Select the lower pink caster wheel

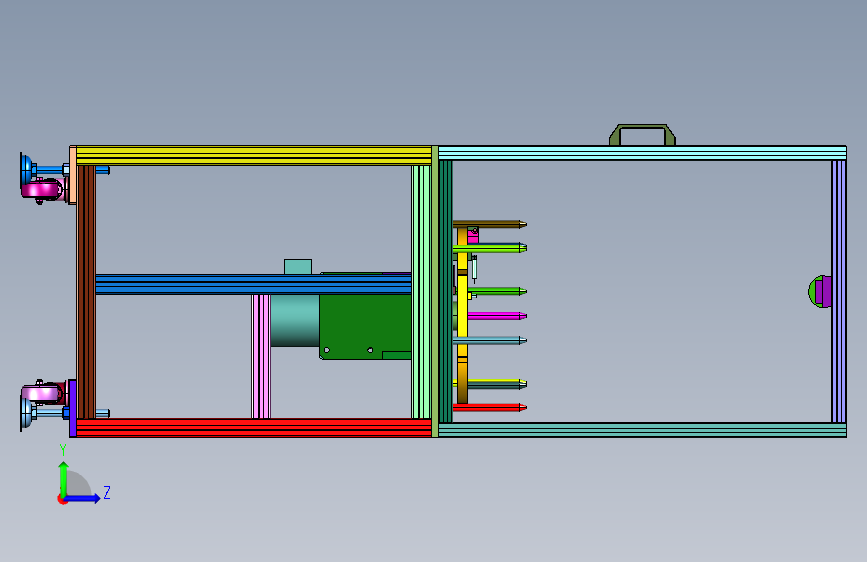tap(41, 394)
